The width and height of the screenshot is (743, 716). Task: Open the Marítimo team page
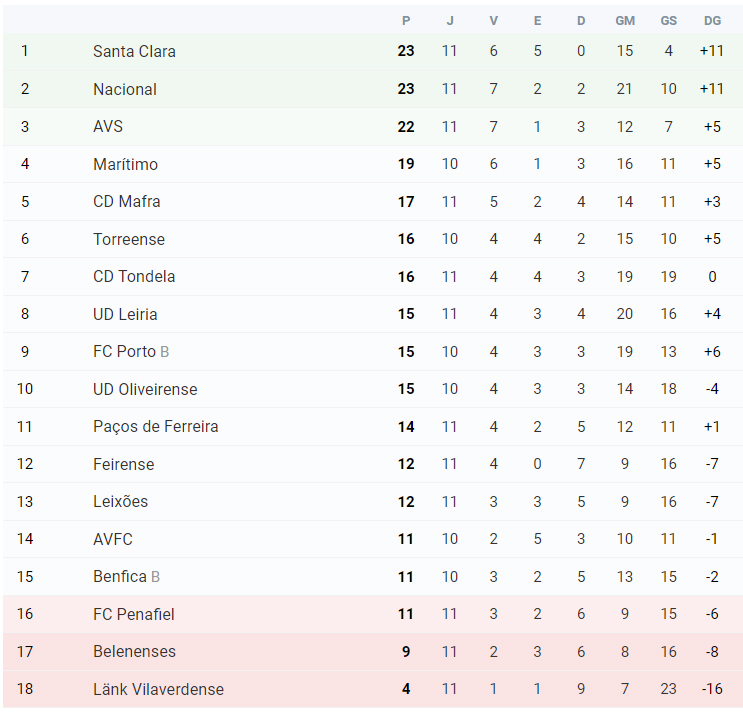pyautogui.click(x=125, y=164)
